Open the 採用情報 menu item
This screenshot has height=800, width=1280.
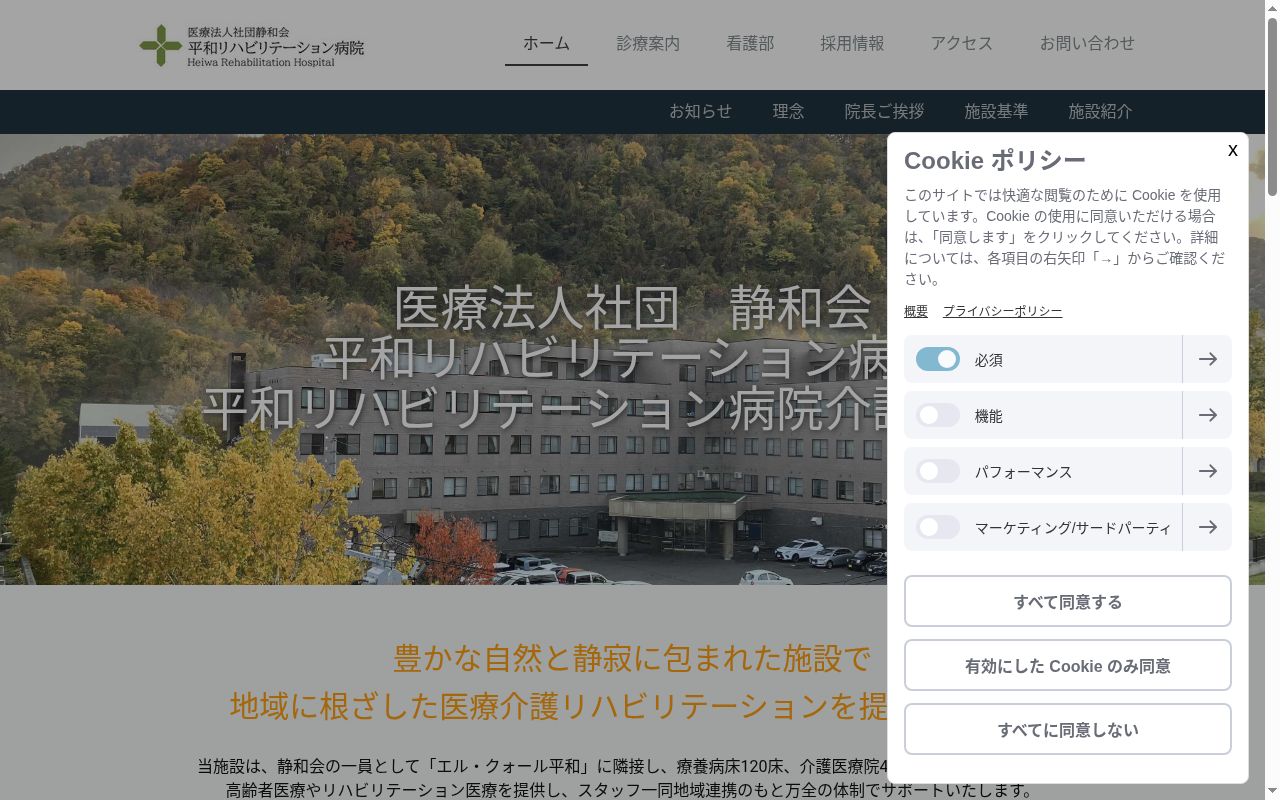852,44
